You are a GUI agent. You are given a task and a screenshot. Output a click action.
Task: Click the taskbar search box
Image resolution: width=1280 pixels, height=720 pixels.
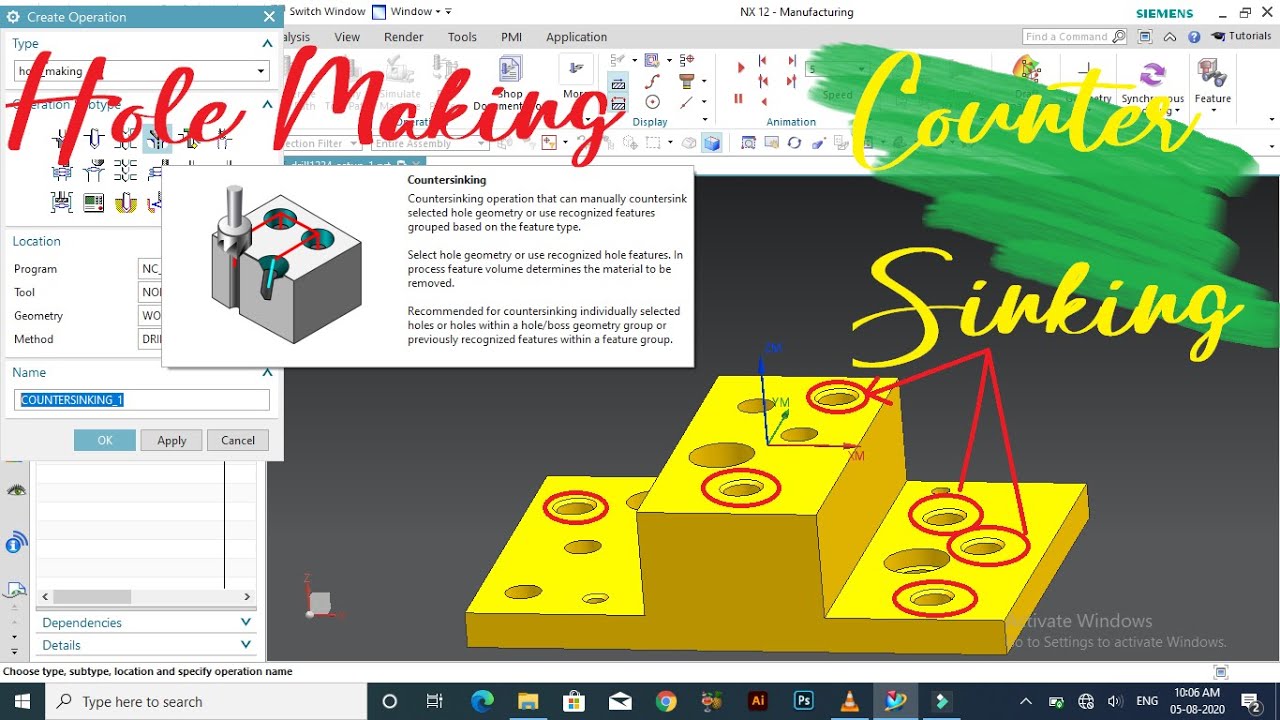coord(207,701)
